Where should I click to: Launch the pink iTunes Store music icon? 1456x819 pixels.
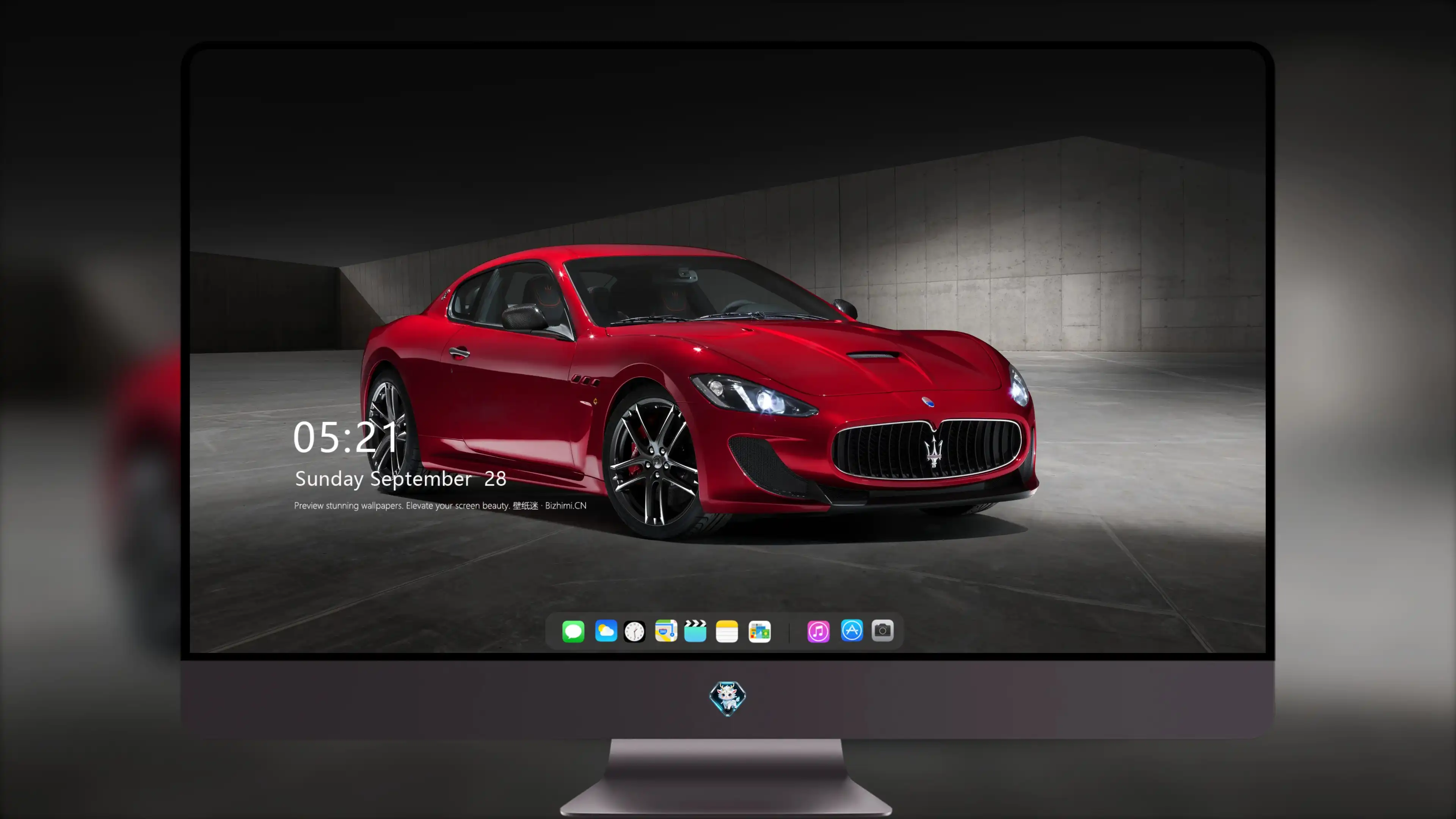[x=819, y=631]
